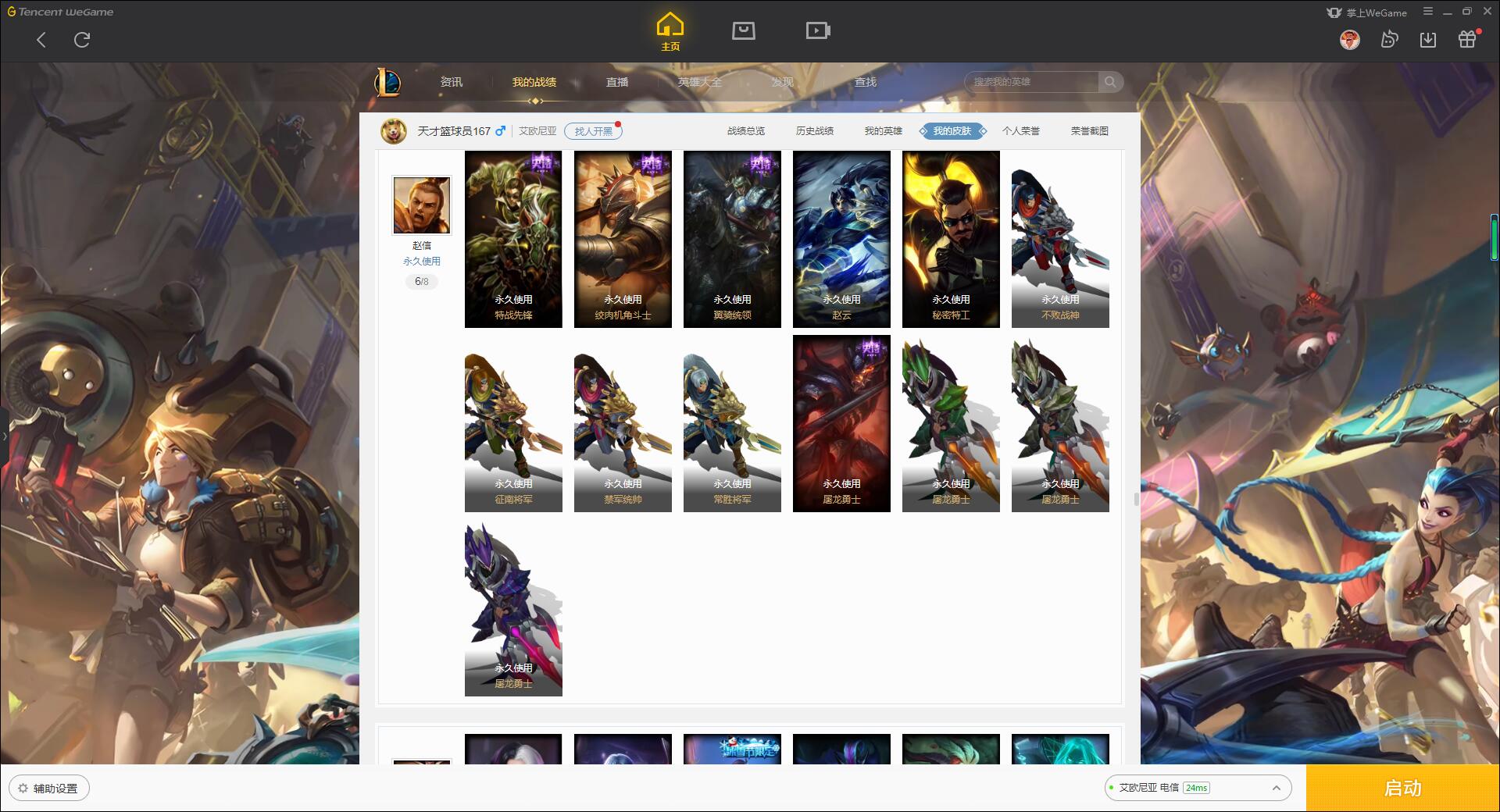
Task: Click the 赵信 champion portrait
Action: 422,205
